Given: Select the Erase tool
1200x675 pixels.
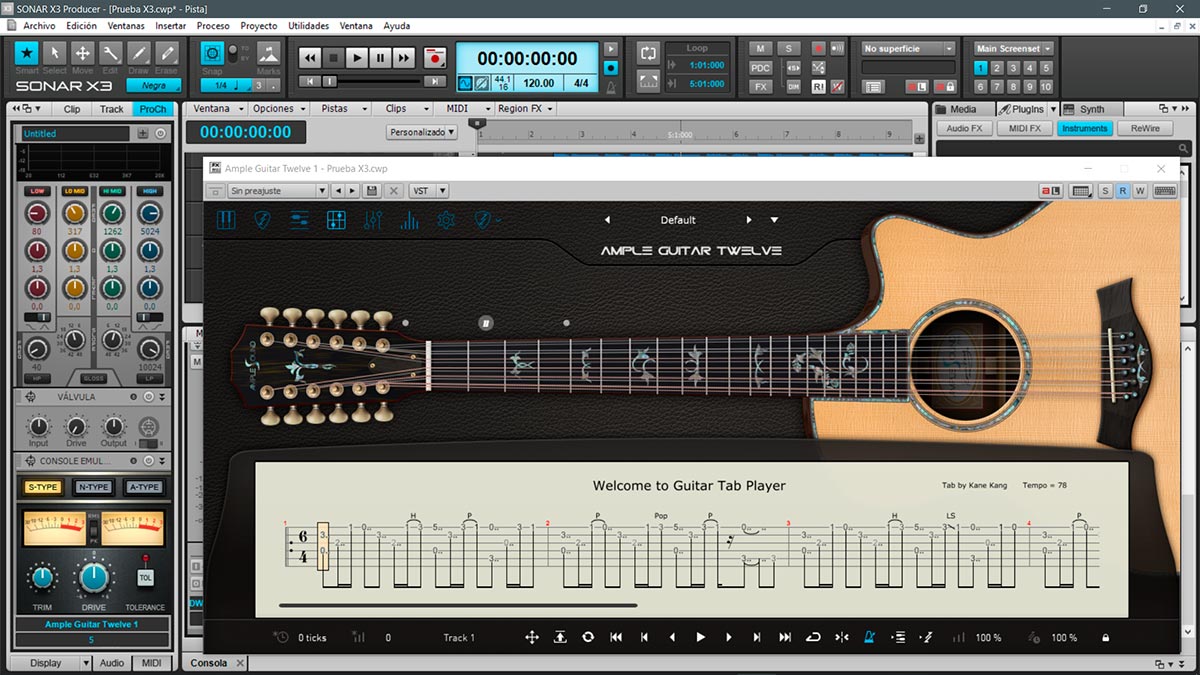Looking at the screenshot, I should coord(167,53).
